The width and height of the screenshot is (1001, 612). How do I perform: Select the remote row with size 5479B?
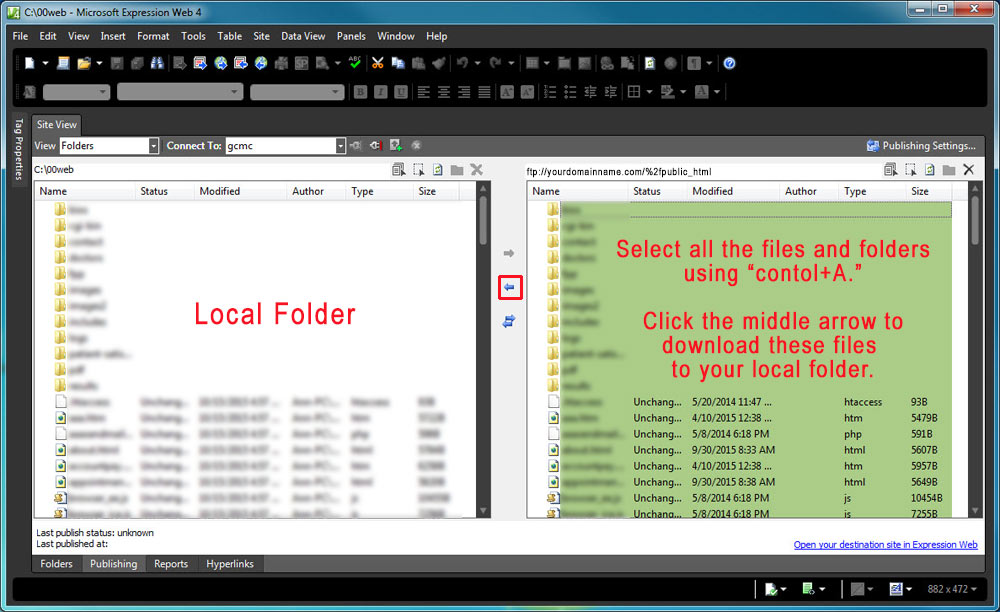749,418
